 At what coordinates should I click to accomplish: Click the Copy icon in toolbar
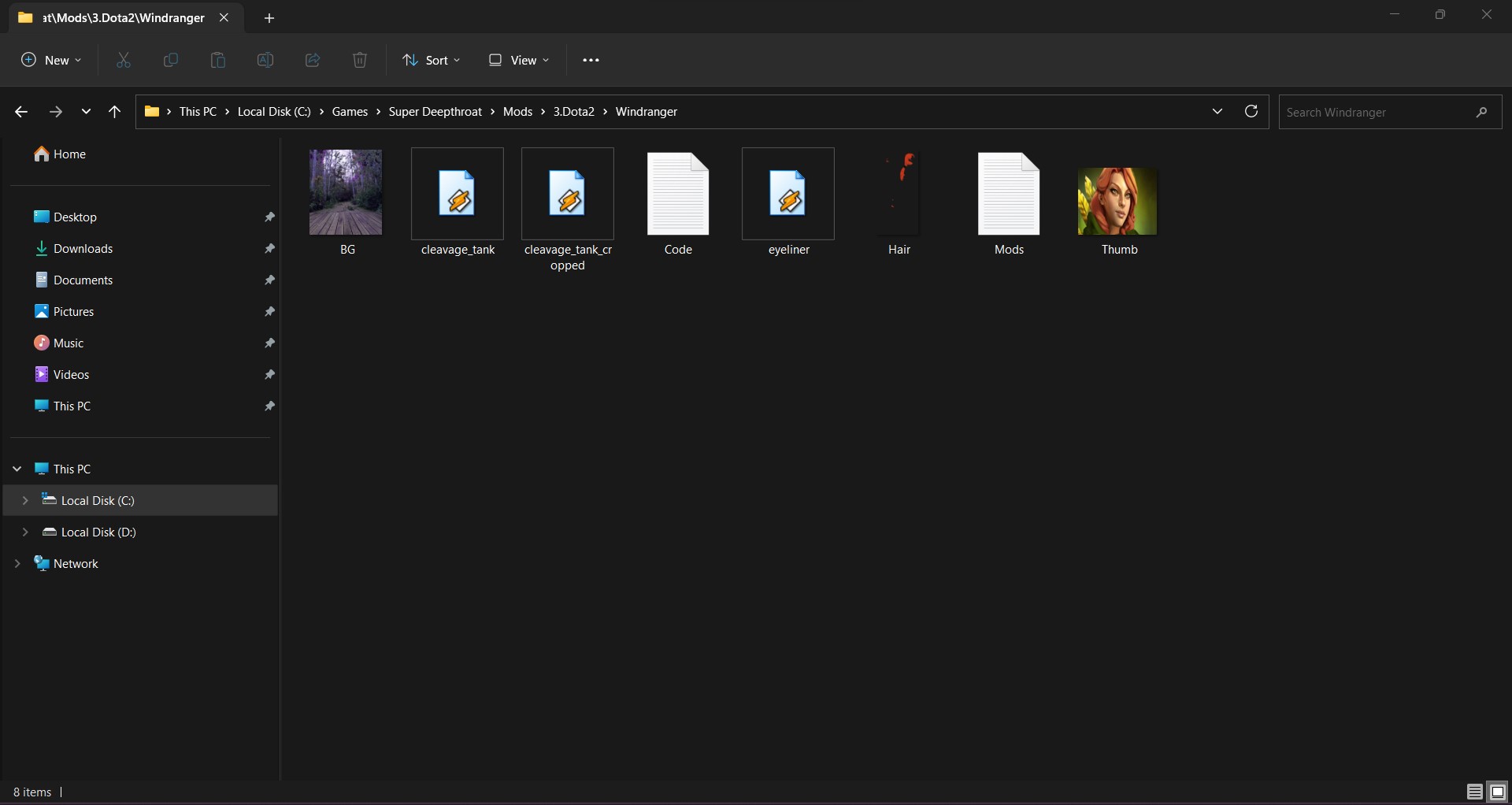click(170, 60)
